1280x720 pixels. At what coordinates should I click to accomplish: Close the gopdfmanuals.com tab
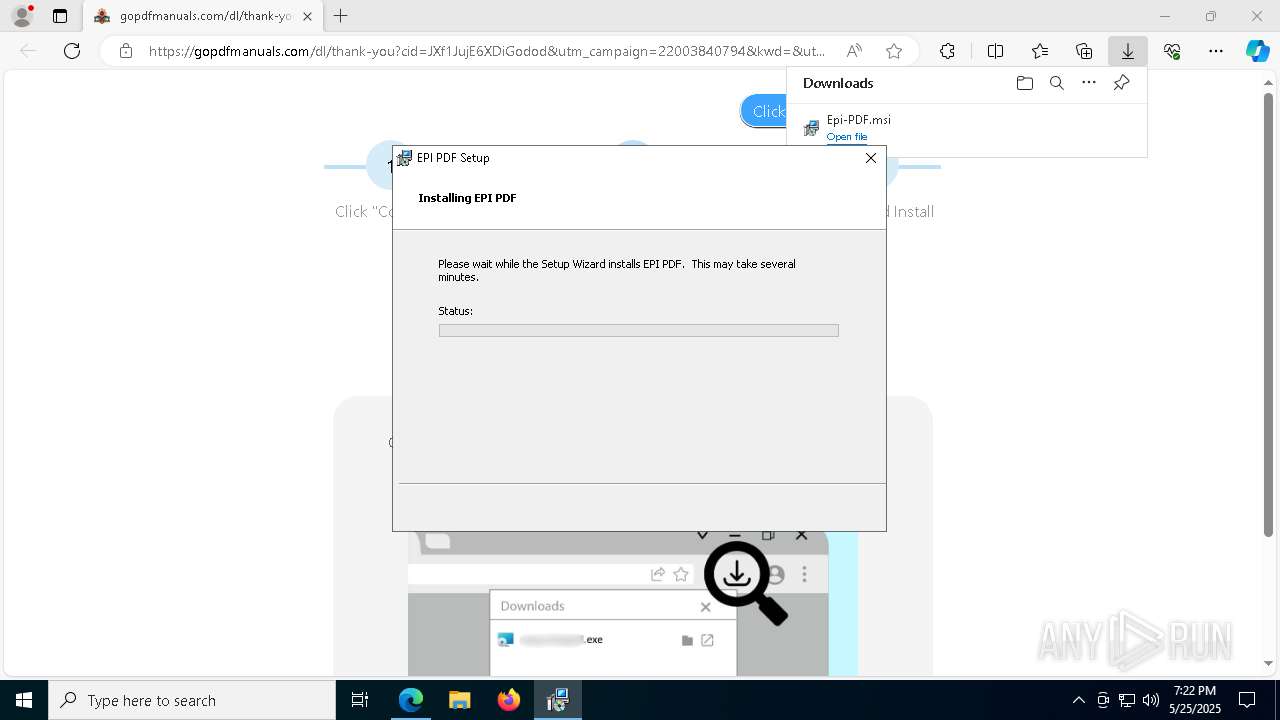(x=307, y=16)
